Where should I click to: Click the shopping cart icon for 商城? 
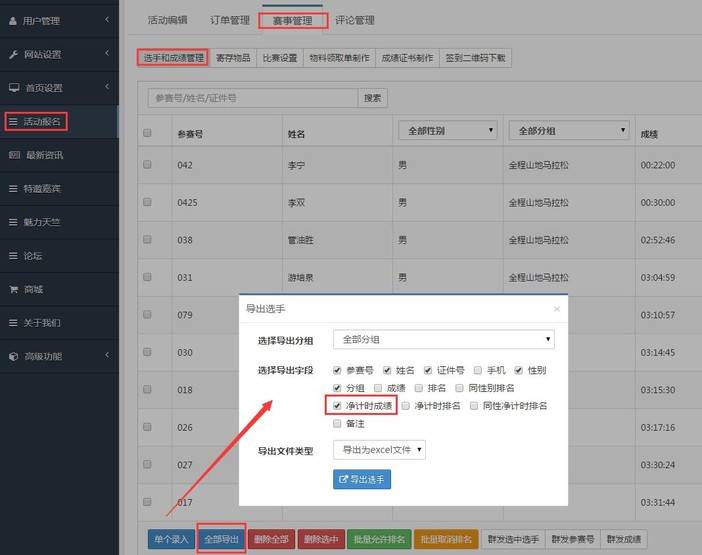click(x=13, y=290)
